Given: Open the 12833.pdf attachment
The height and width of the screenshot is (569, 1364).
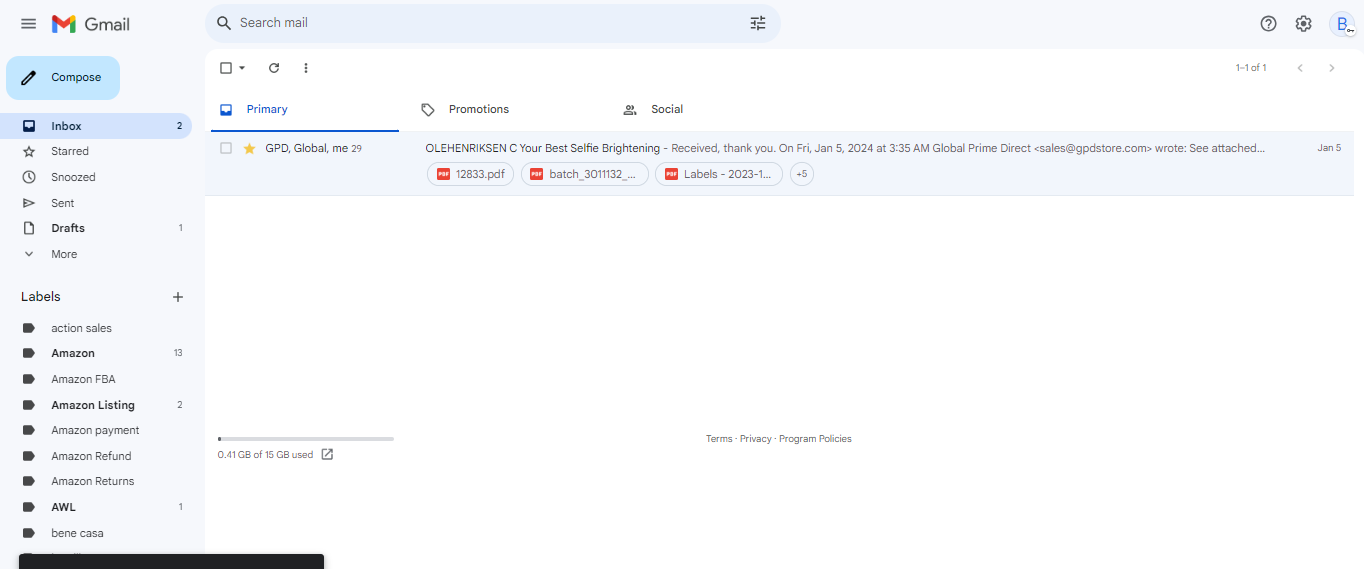Looking at the screenshot, I should tap(471, 174).
